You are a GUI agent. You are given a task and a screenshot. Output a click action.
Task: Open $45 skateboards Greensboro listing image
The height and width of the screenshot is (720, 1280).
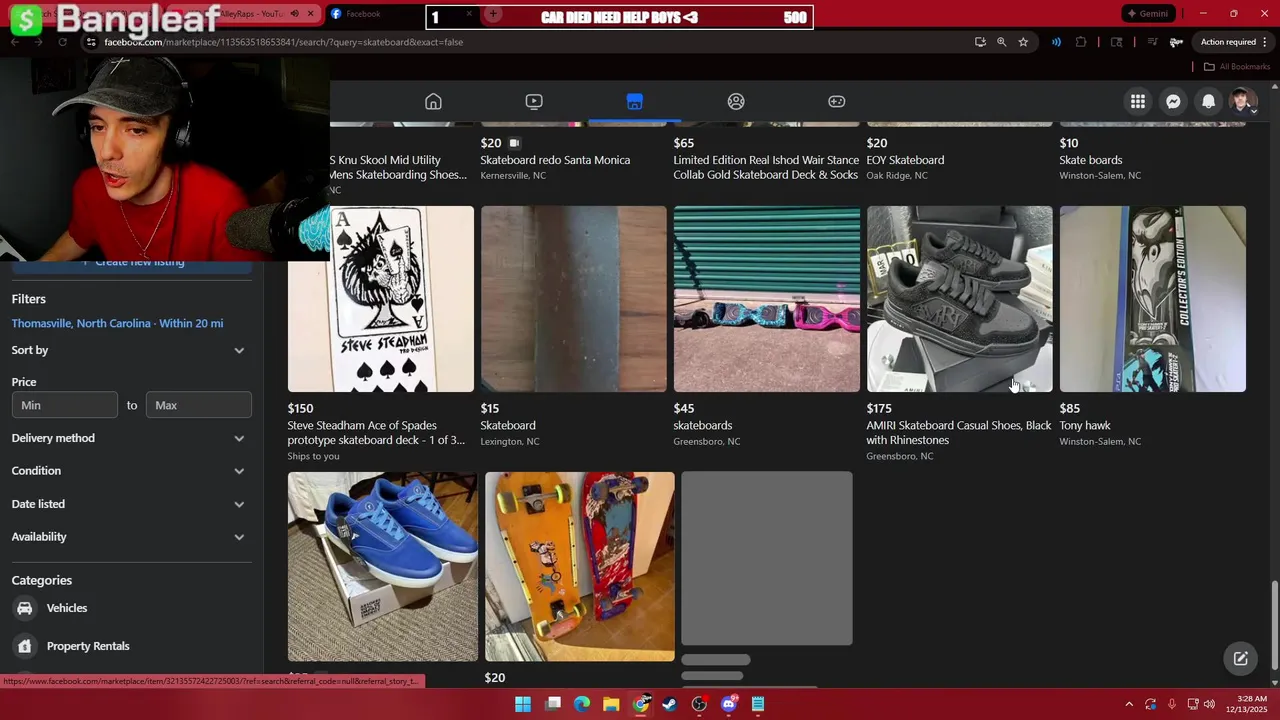(x=767, y=299)
